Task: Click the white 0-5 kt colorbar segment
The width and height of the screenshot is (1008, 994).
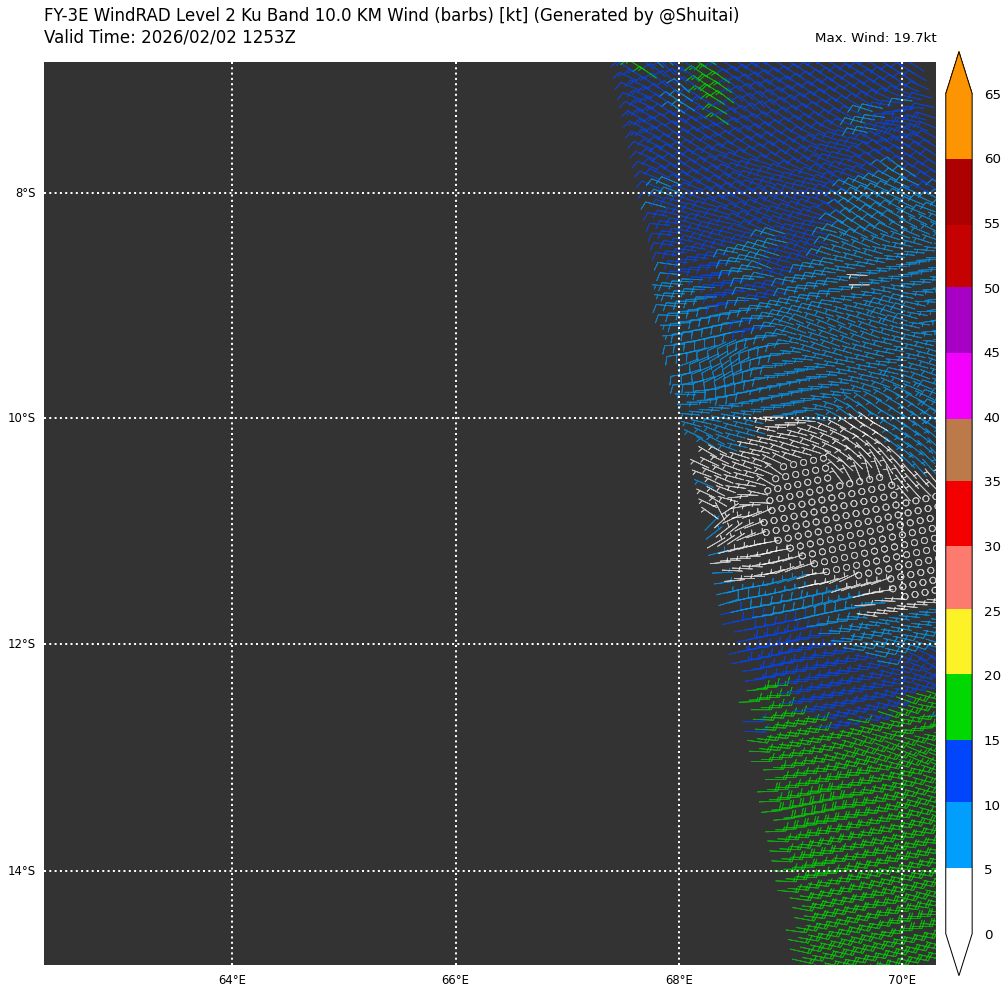Action: pyautogui.click(x=958, y=900)
